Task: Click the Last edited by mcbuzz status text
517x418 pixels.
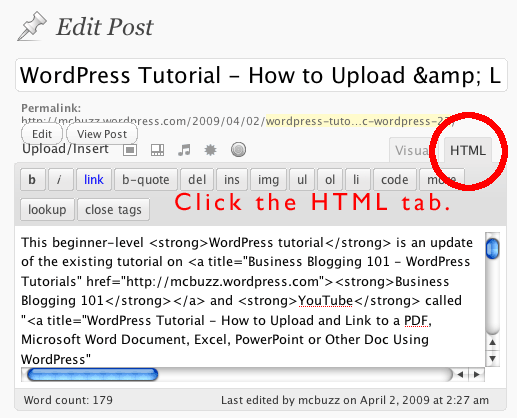Action: [x=355, y=400]
